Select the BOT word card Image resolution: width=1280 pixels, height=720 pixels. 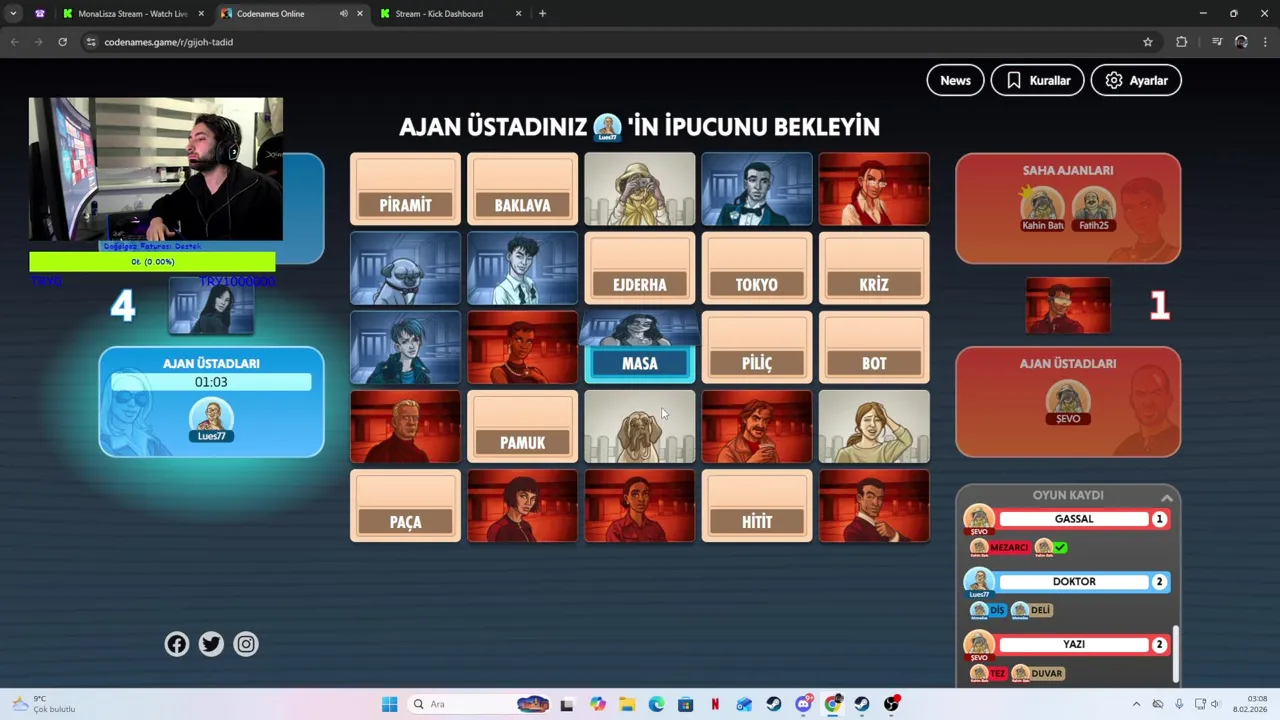tap(873, 347)
